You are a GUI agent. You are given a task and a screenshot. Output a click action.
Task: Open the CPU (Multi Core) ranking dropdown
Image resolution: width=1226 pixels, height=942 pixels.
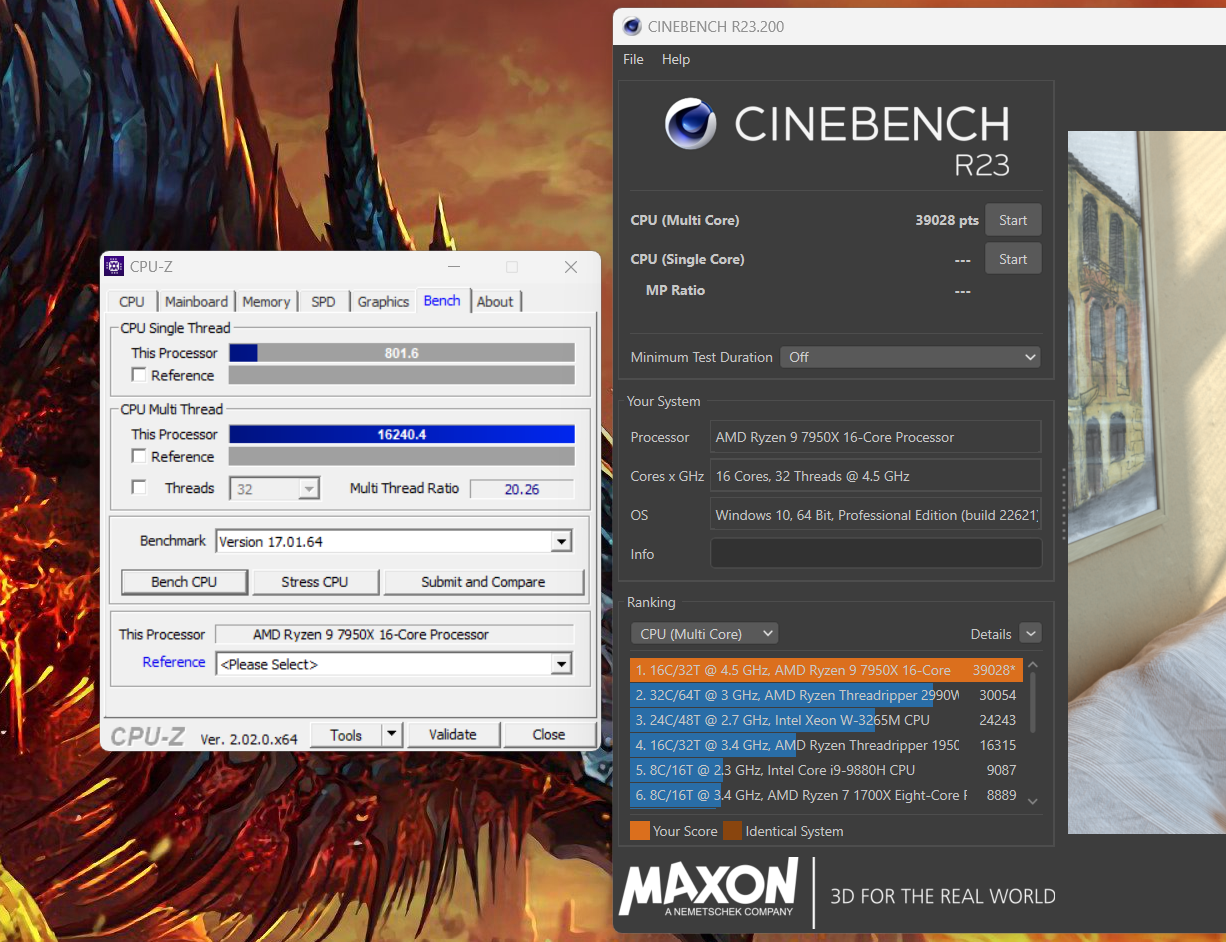pos(704,634)
